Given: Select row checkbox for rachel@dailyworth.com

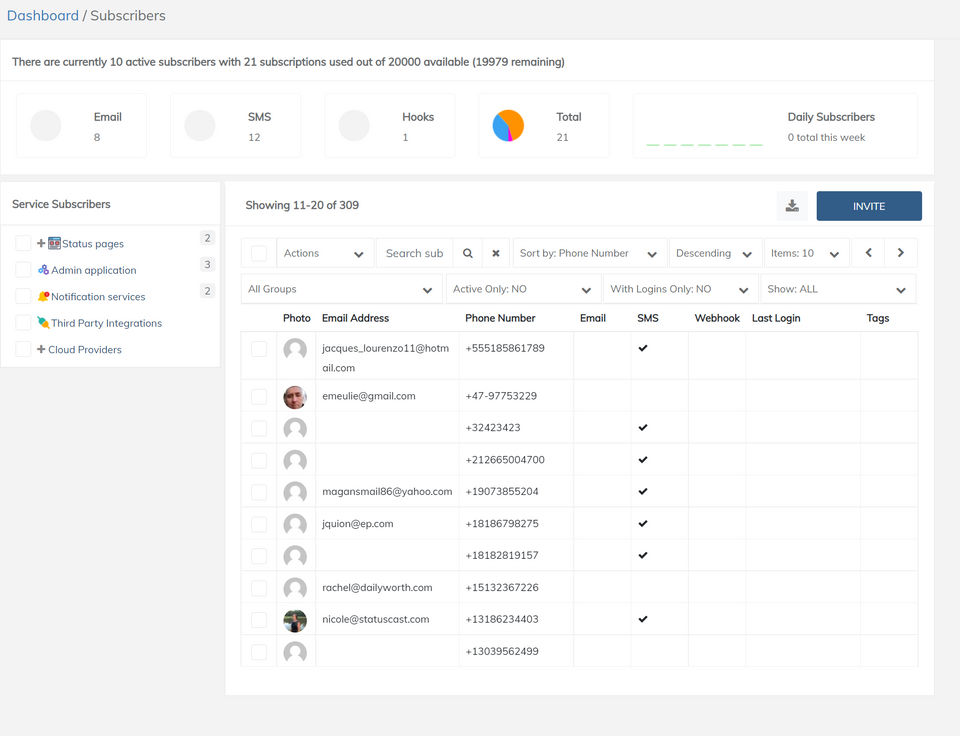Looking at the screenshot, I should [x=259, y=588].
